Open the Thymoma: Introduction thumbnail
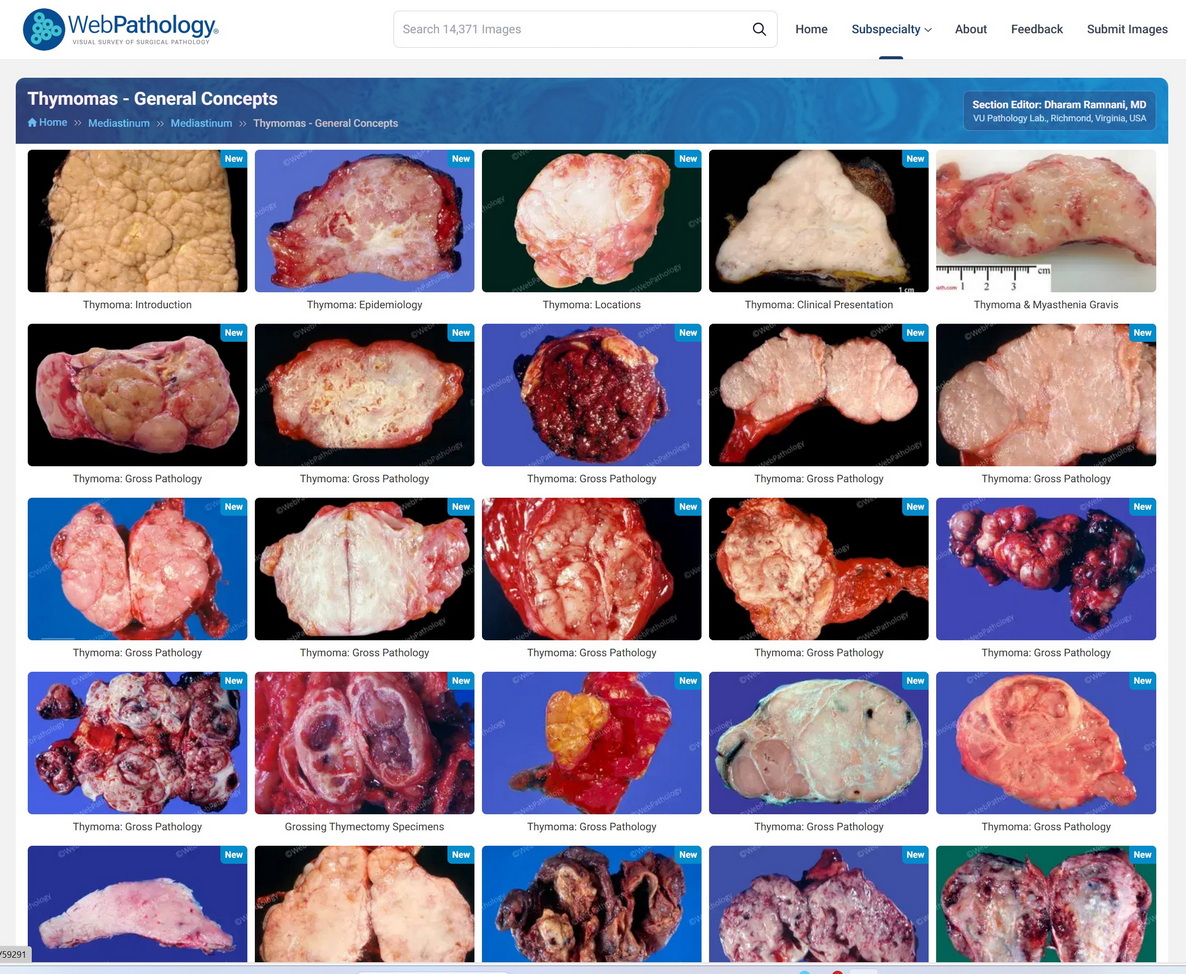This screenshot has width=1186, height=974. tap(137, 220)
